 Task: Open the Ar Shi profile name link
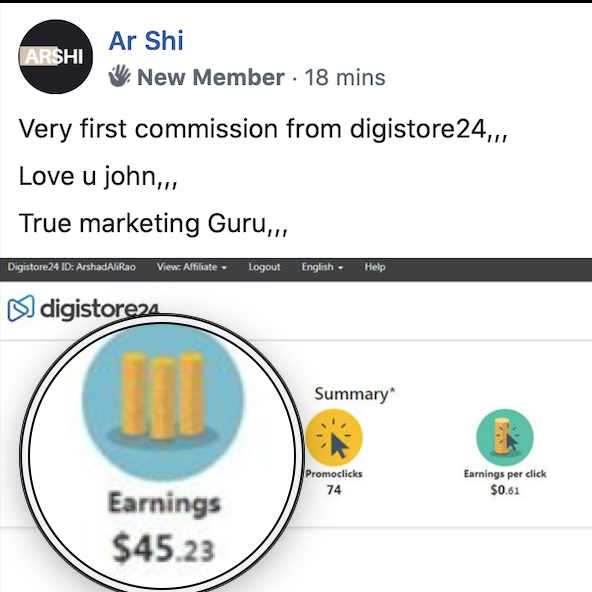(x=146, y=40)
